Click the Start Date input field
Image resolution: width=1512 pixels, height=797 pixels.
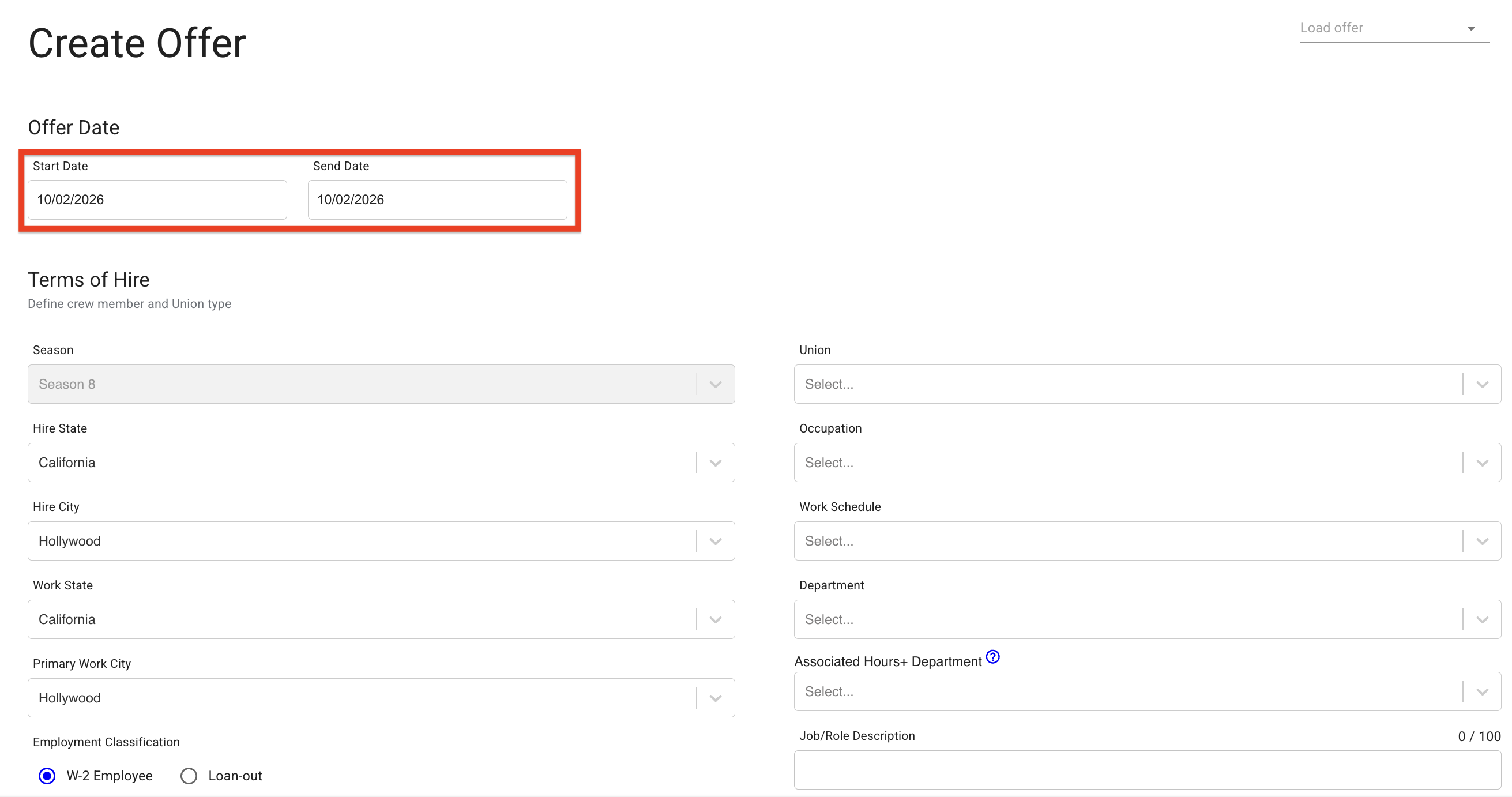[157, 200]
